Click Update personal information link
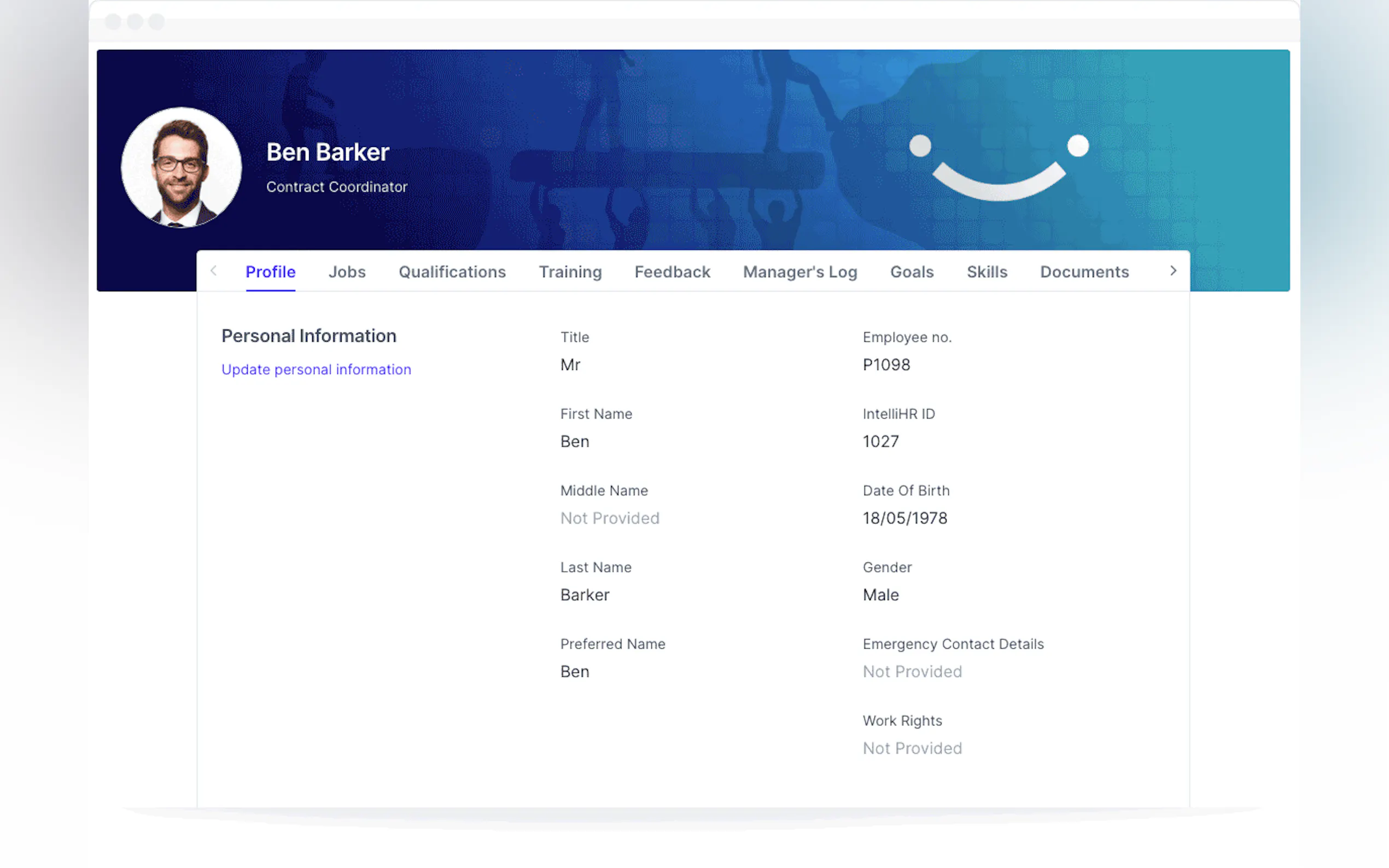This screenshot has height=868, width=1389. click(316, 369)
